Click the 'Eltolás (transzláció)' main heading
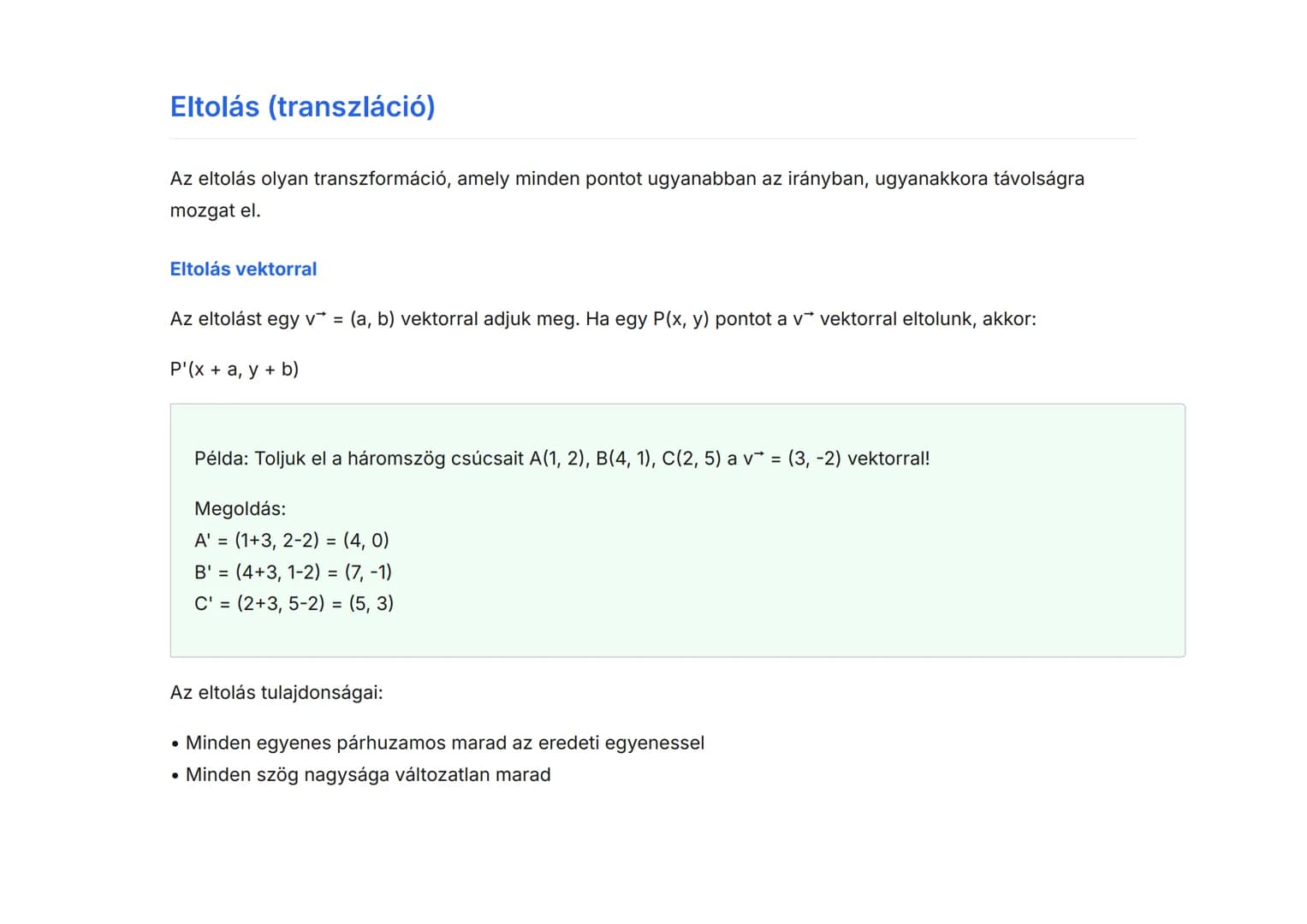The image size is (1307, 924). (x=302, y=107)
